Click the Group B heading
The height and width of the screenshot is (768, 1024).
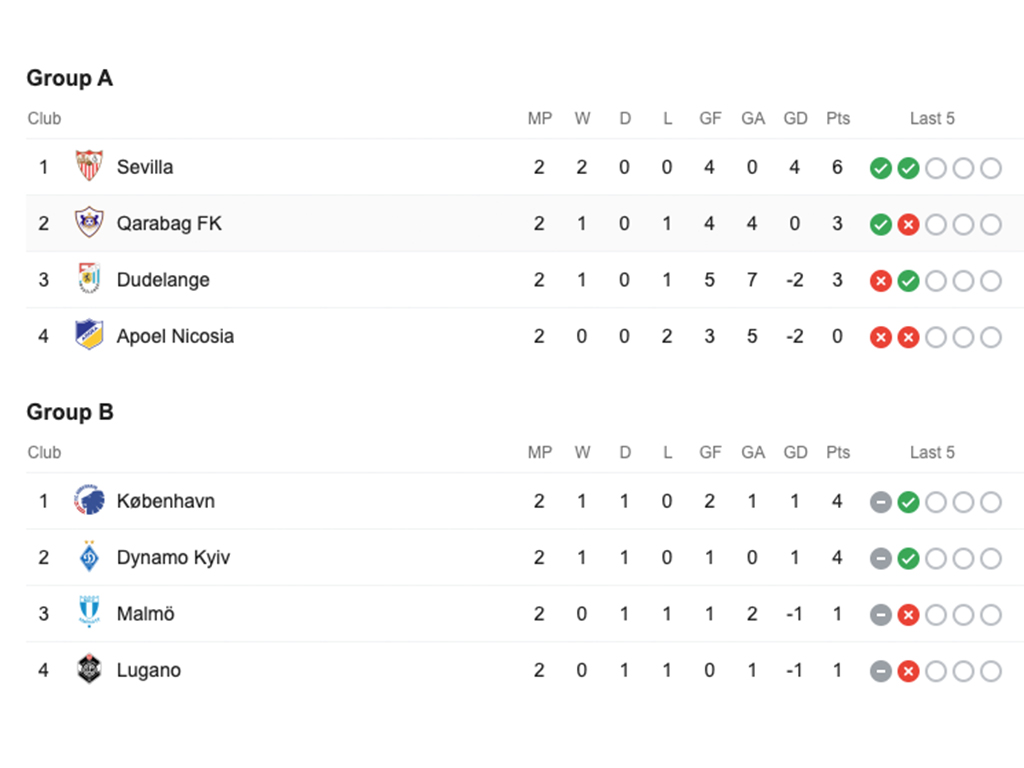point(70,412)
